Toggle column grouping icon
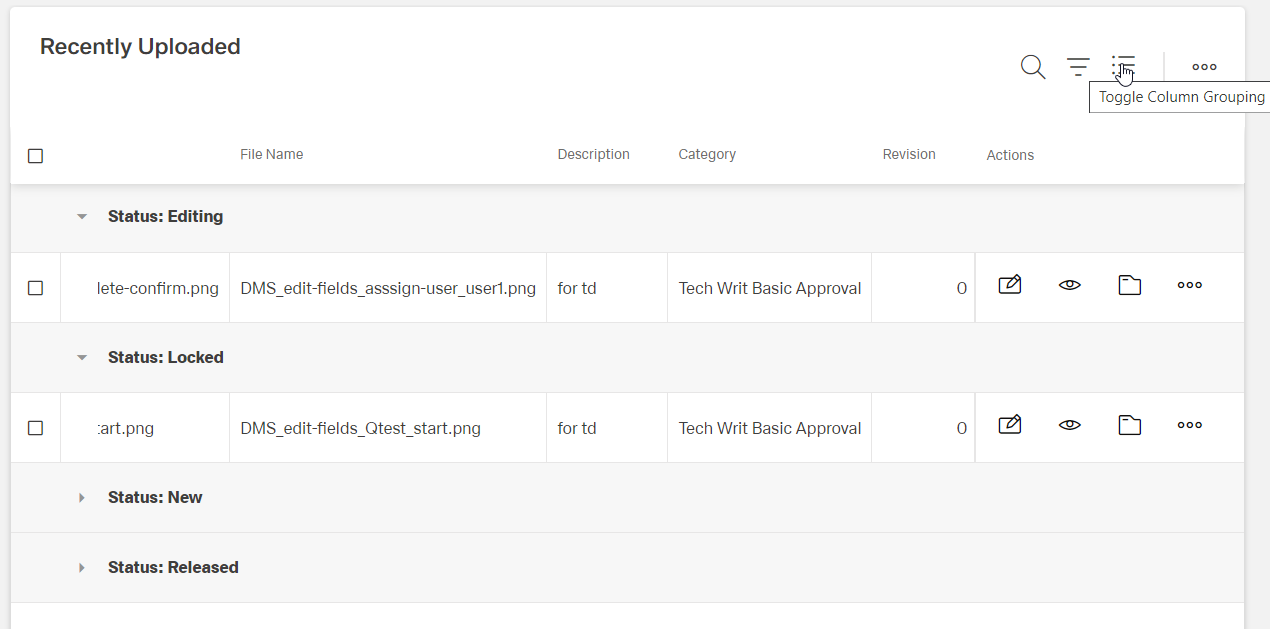Screen dimensions: 1270x629 click(1123, 67)
